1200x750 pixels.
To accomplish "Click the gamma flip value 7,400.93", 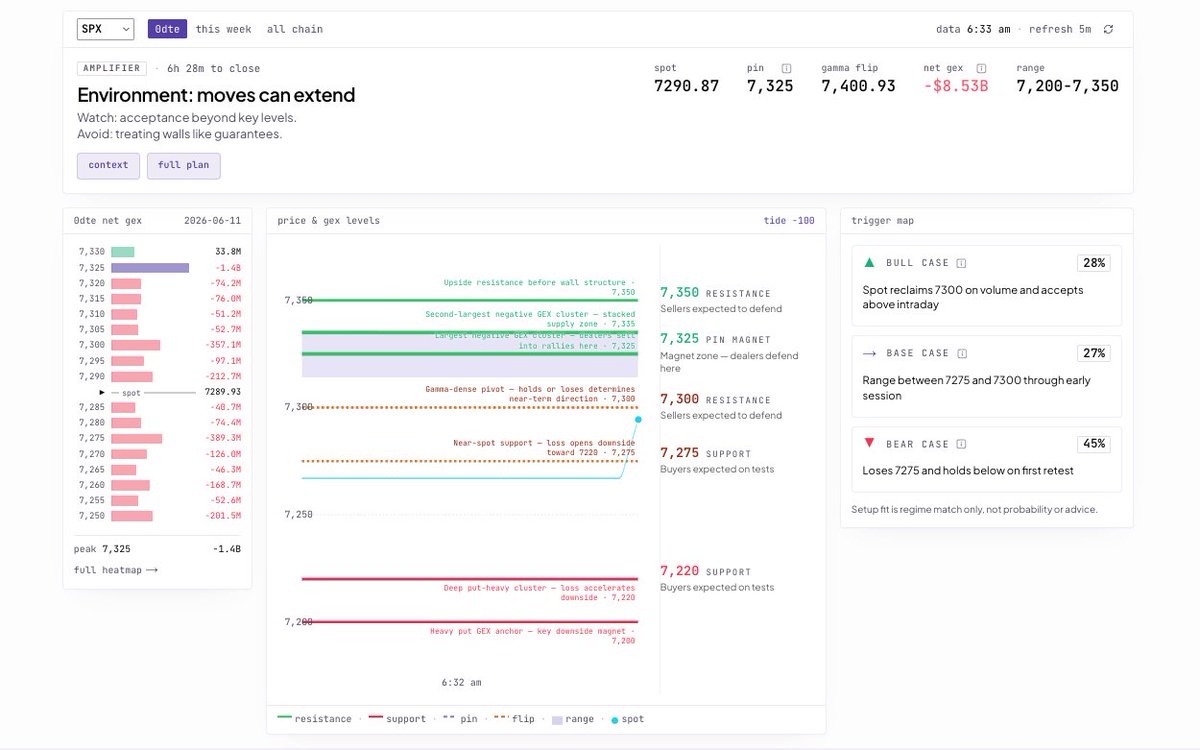I will pyautogui.click(x=858, y=86).
